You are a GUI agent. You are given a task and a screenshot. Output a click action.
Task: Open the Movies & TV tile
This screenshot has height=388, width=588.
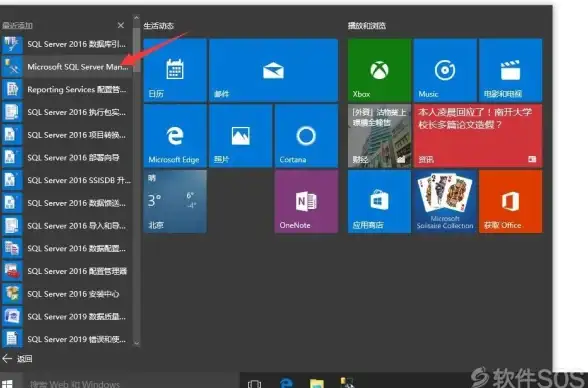(510, 70)
